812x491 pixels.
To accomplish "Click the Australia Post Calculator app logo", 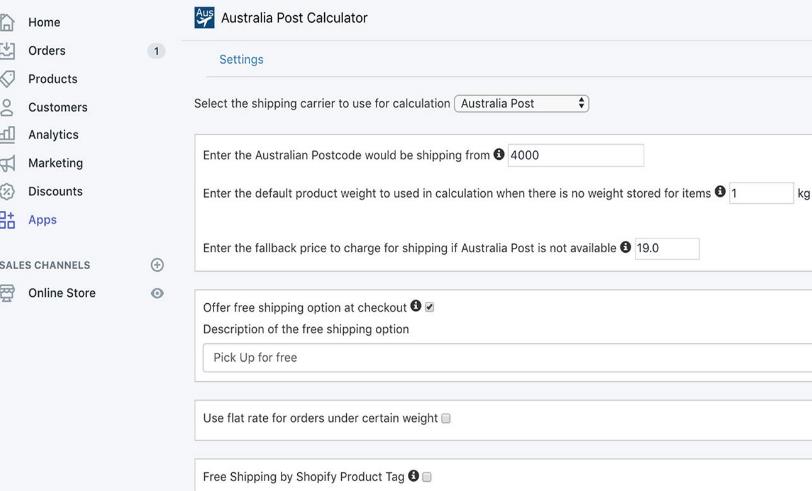I will [x=205, y=18].
